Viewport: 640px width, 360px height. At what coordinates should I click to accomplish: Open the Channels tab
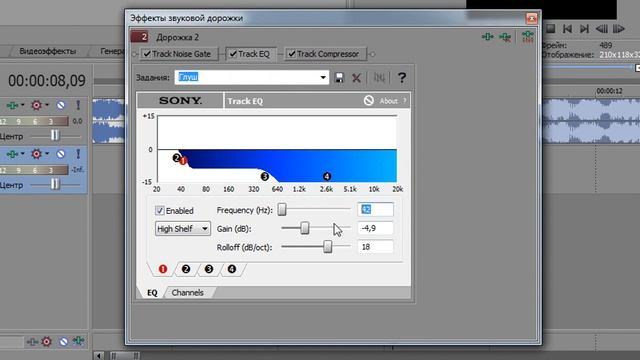click(187, 293)
